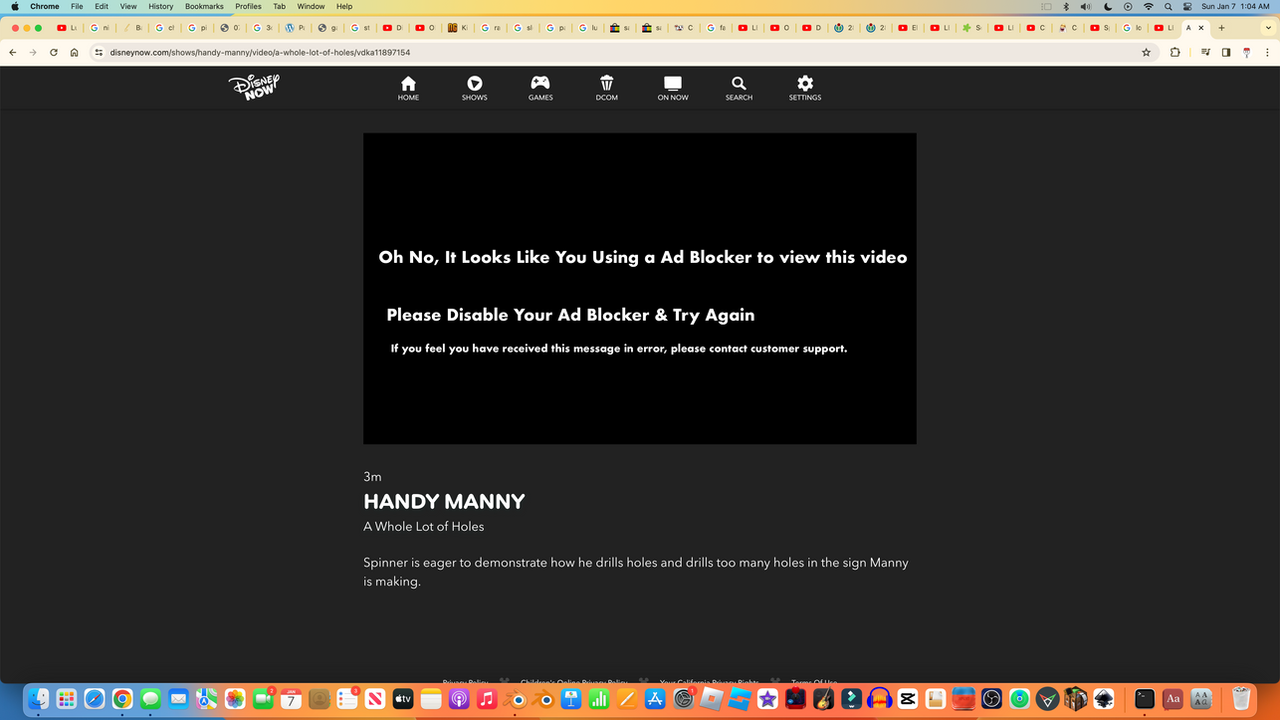Open the DCOM movies section
Viewport: 1280px width, 720px height.
point(607,88)
